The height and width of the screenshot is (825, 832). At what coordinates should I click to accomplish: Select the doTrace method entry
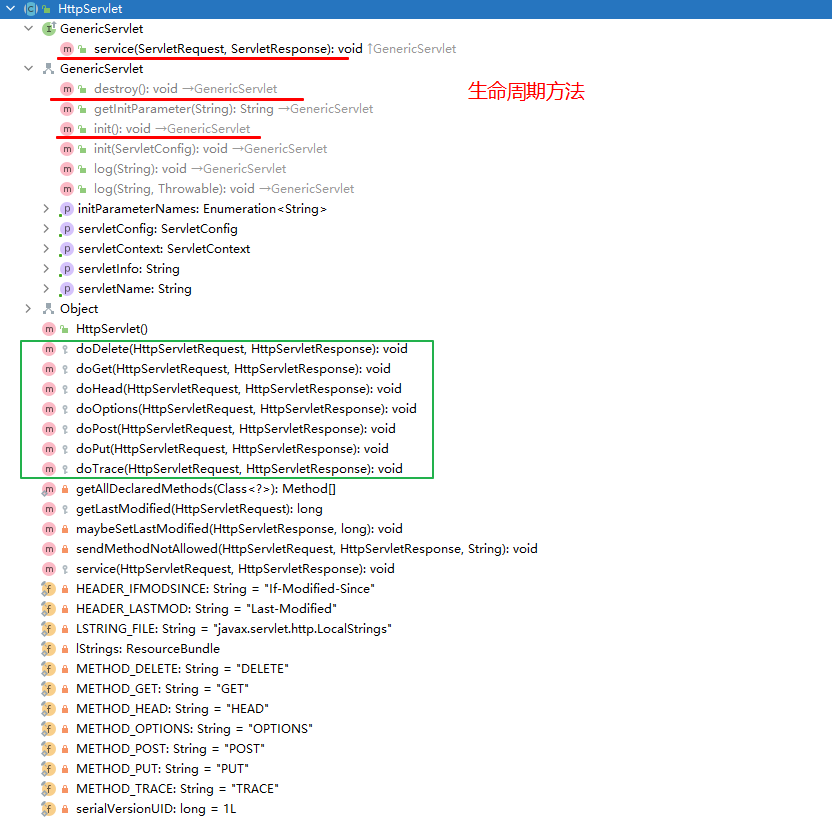(x=239, y=468)
